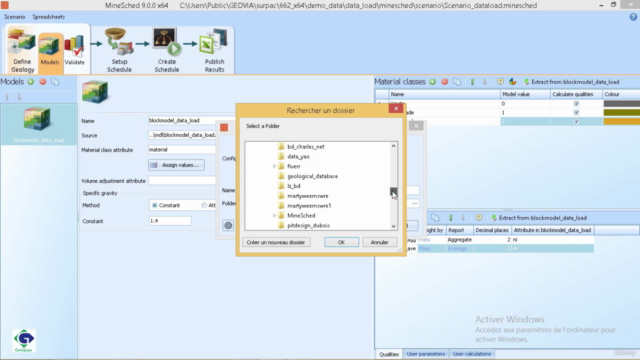Toggle Calculate qualities for model value 0
This screenshot has height=360, width=640.
pyautogui.click(x=576, y=104)
